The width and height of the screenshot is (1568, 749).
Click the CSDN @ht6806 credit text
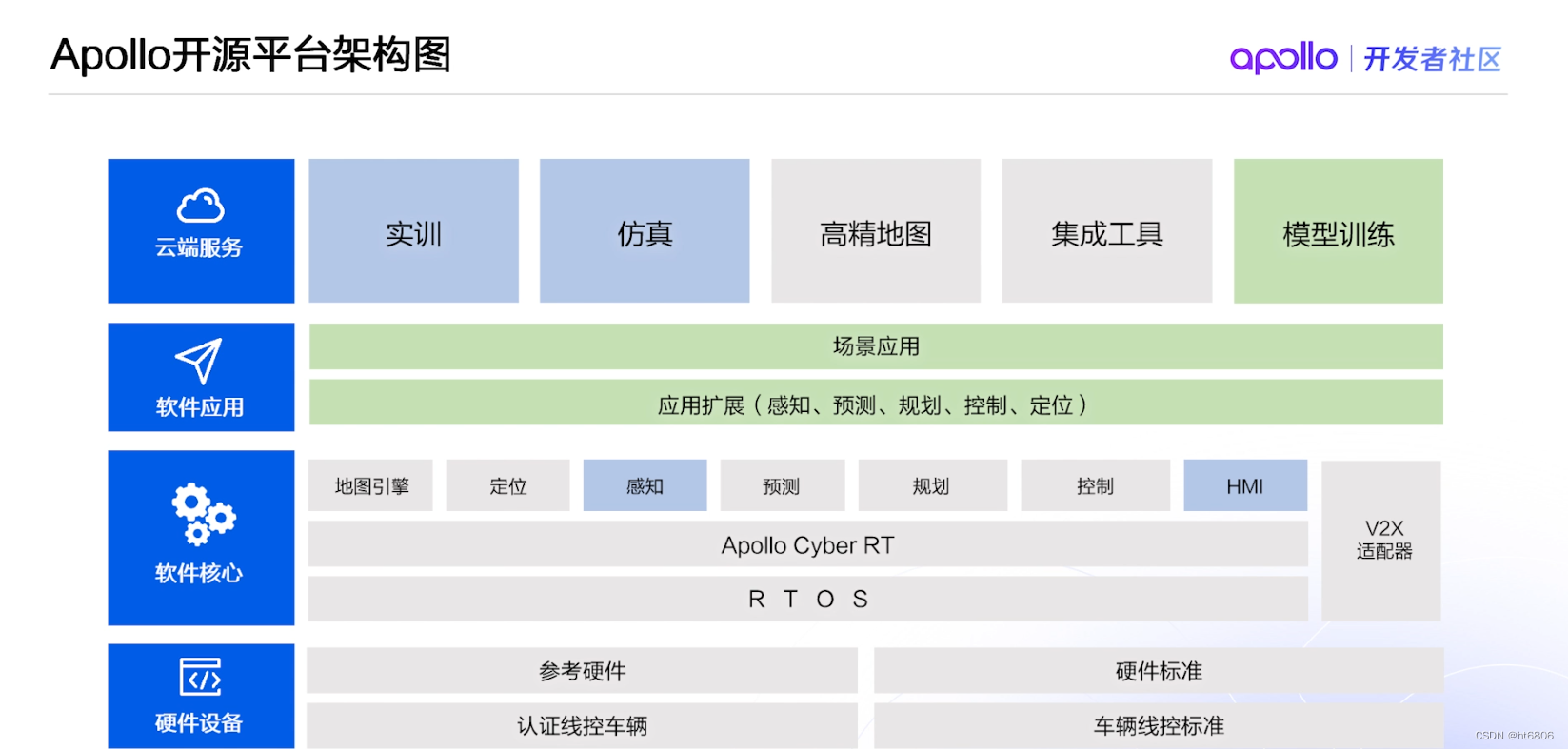1515,736
